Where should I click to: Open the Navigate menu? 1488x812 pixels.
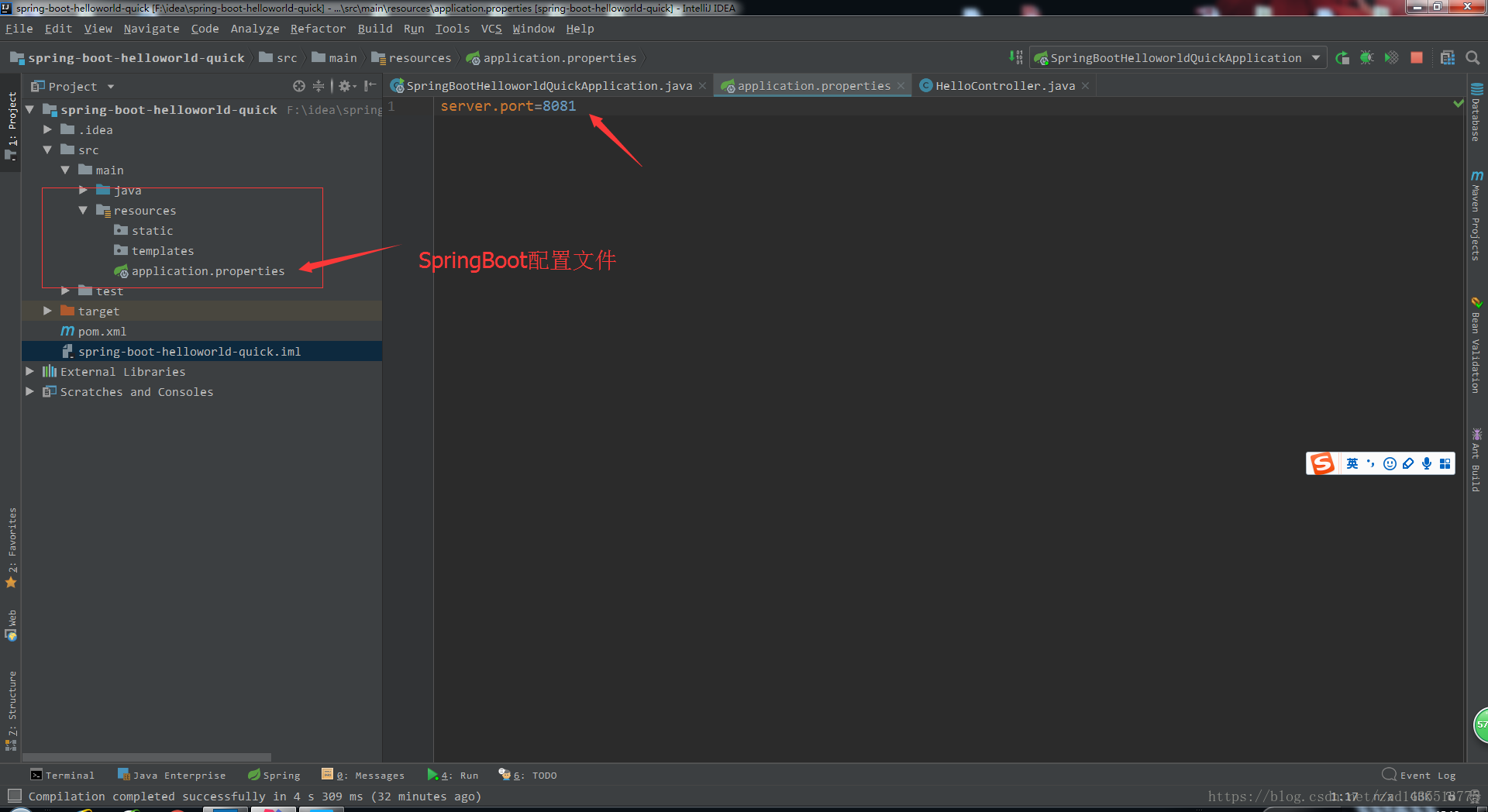point(151,29)
